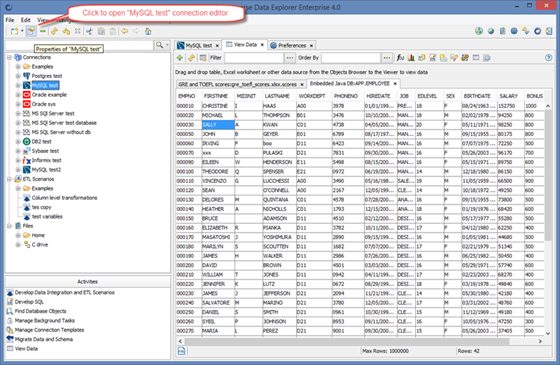
Task: Click the export icon in status bar
Action: 181,351
